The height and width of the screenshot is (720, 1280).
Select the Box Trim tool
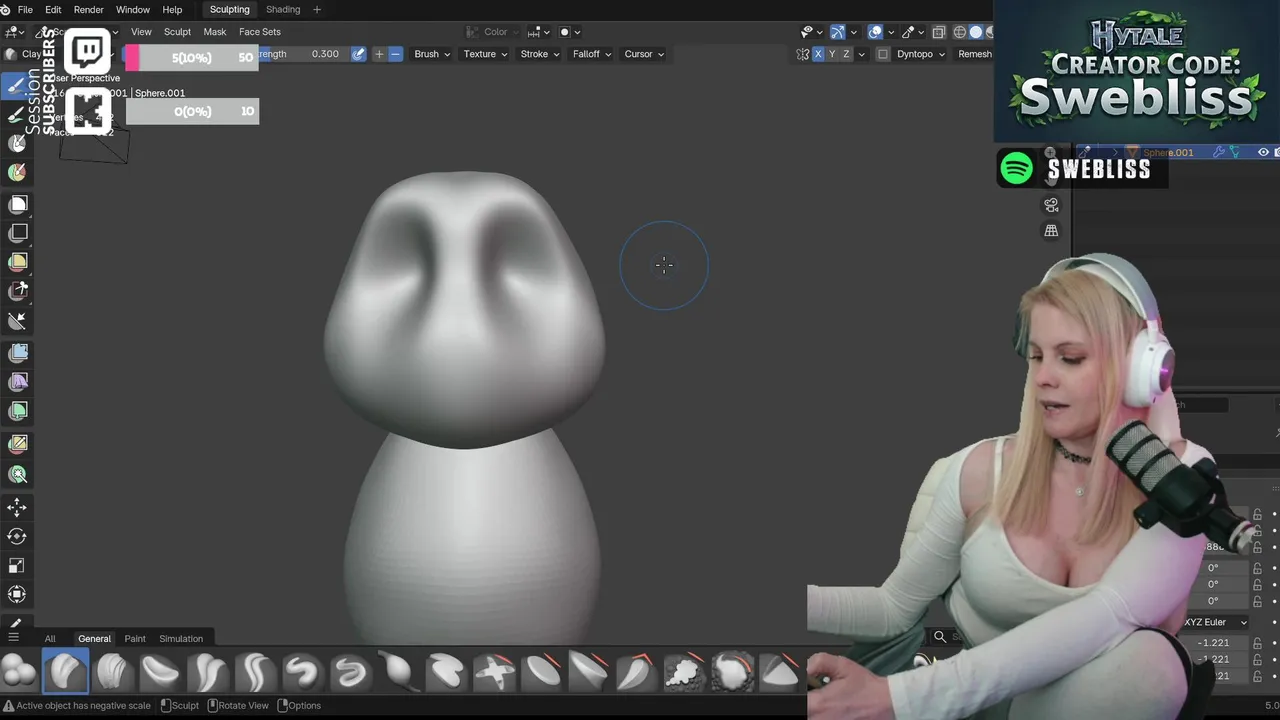[17, 291]
